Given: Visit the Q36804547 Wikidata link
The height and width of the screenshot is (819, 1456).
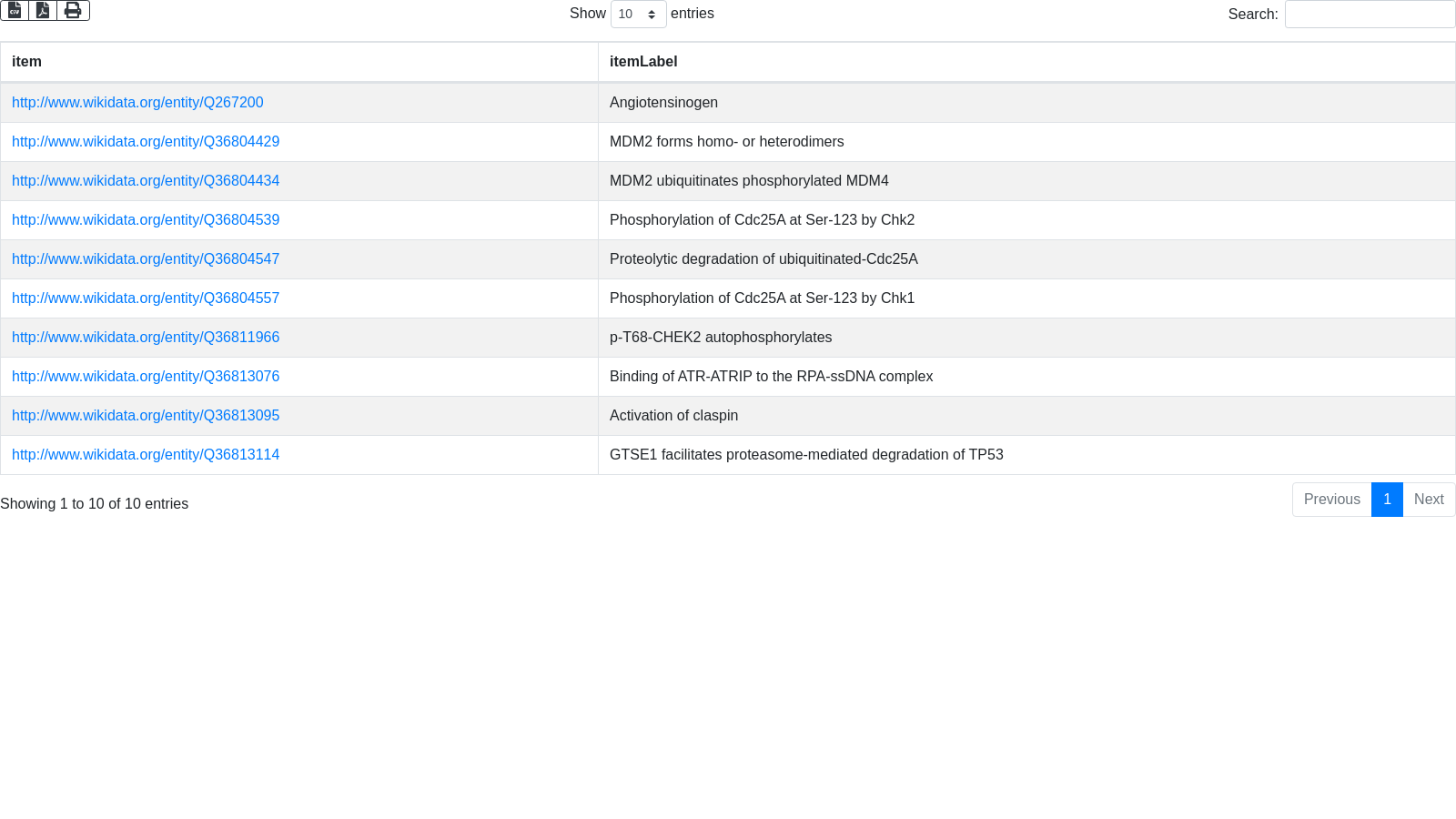Looking at the screenshot, I should point(146,259).
